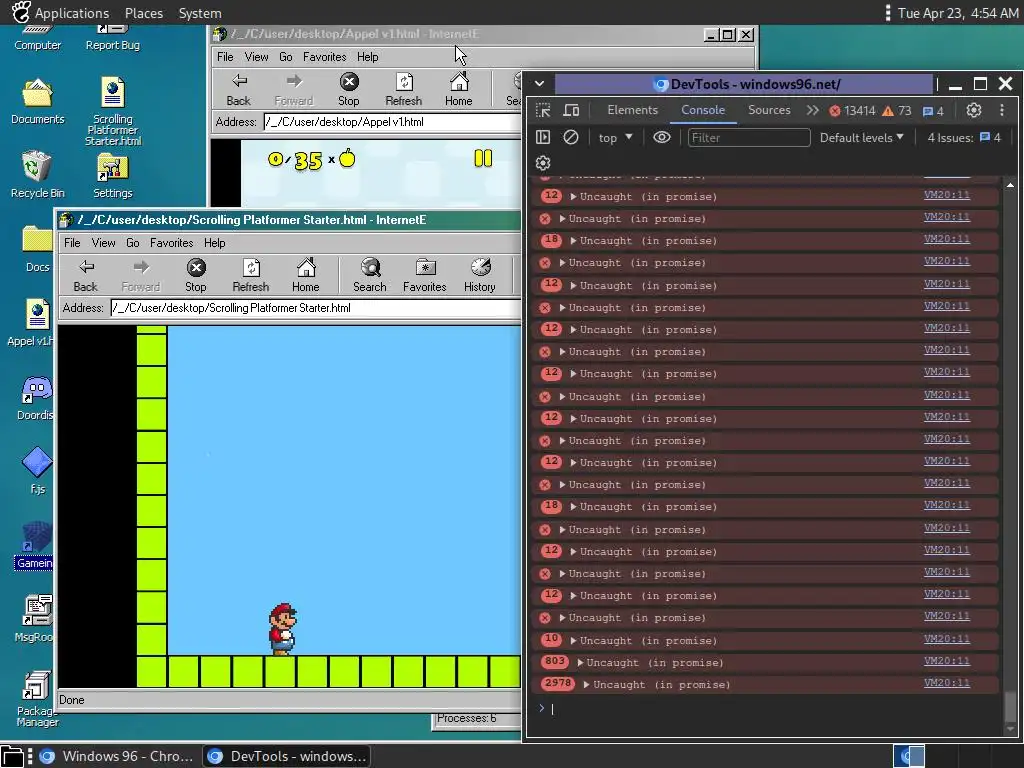This screenshot has width=1024, height=768.
Task: Clear the console with the ban icon
Action: pos(571,137)
